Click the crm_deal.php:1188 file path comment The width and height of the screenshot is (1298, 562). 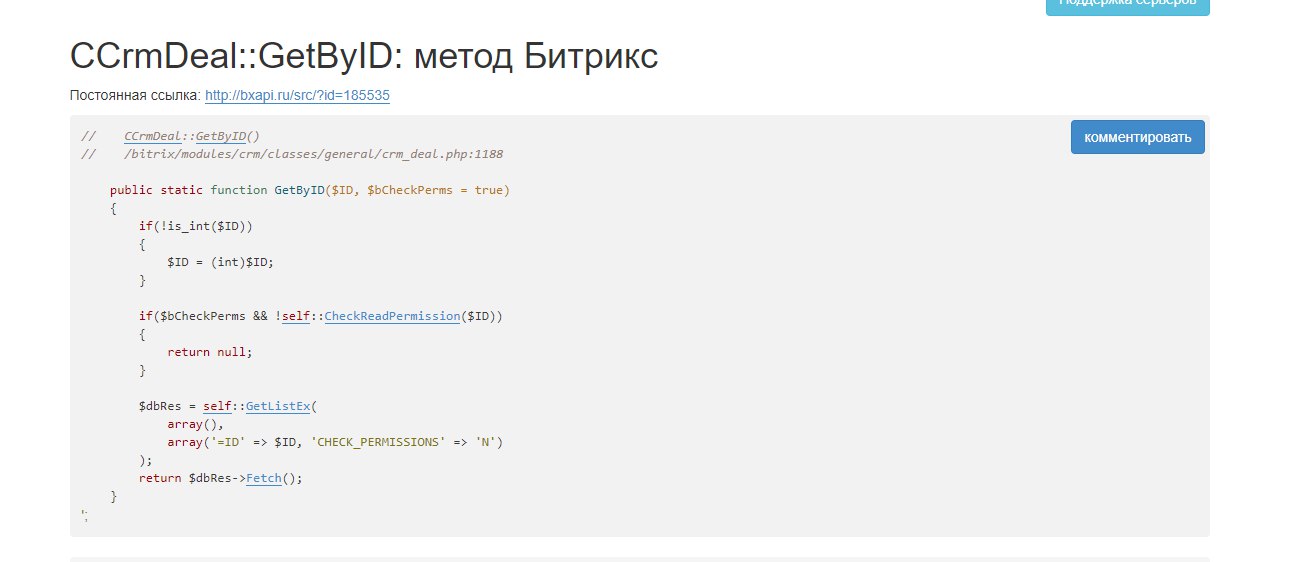313,154
